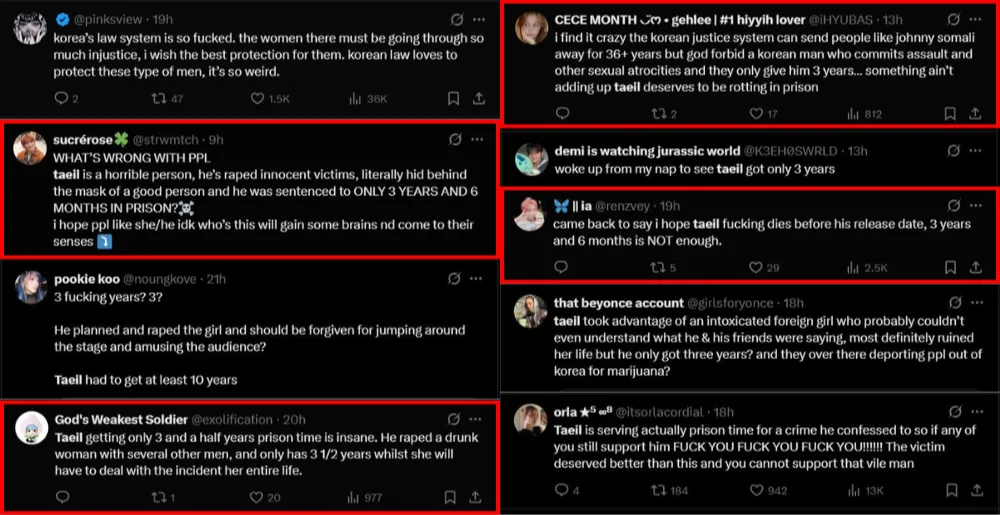Click sucrérose's profile avatar
The height and width of the screenshot is (515, 1000).
click(x=30, y=147)
